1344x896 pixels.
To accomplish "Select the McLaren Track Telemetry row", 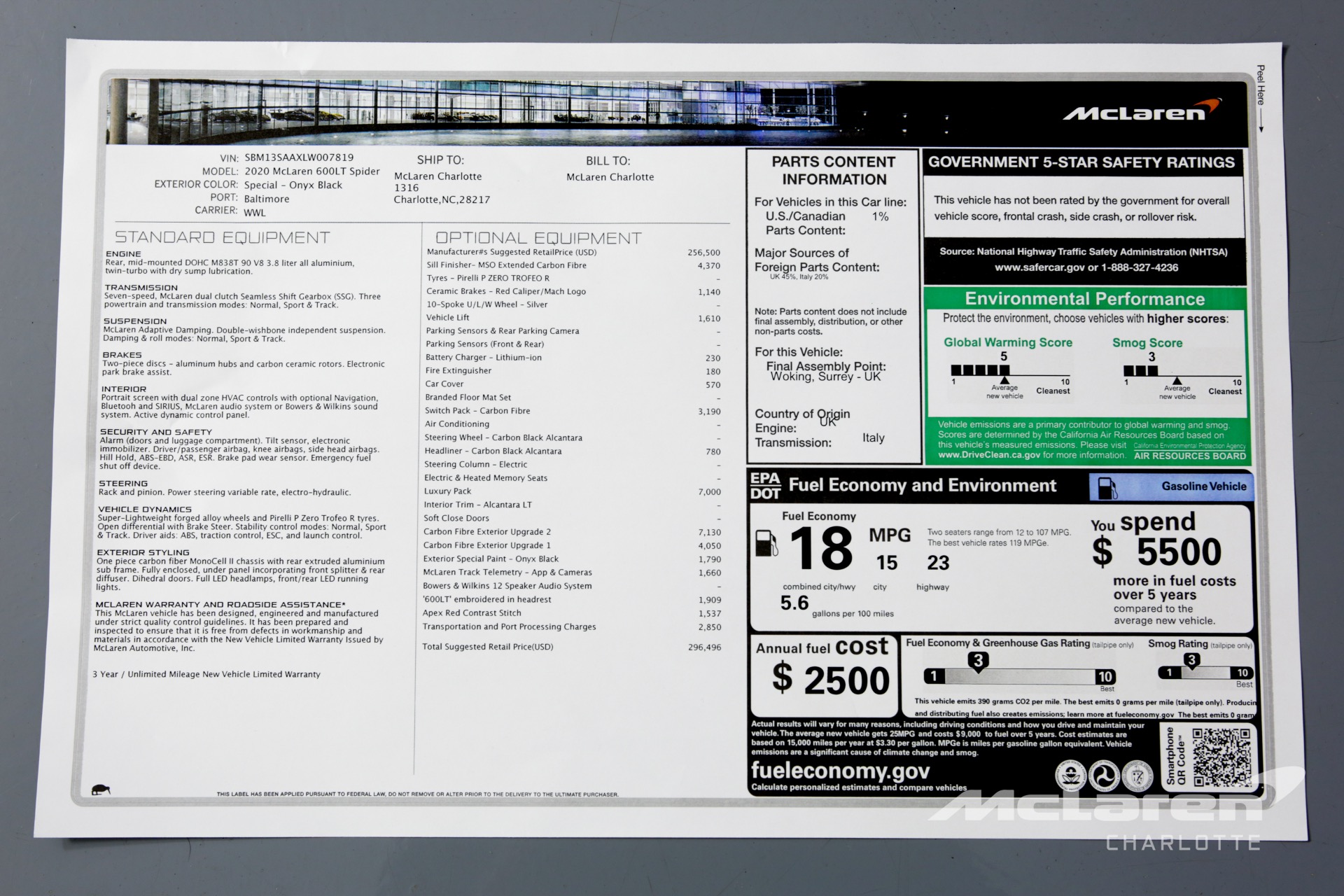I will point(572,573).
